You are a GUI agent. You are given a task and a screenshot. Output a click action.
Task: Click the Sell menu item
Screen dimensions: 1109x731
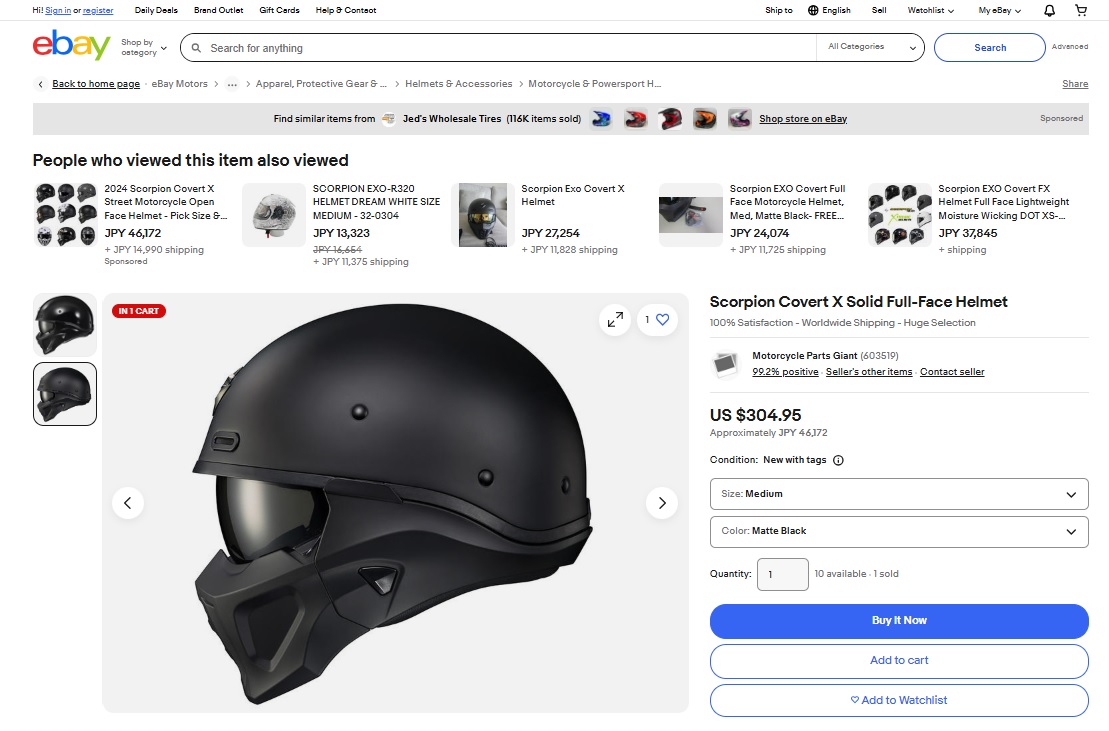879,11
